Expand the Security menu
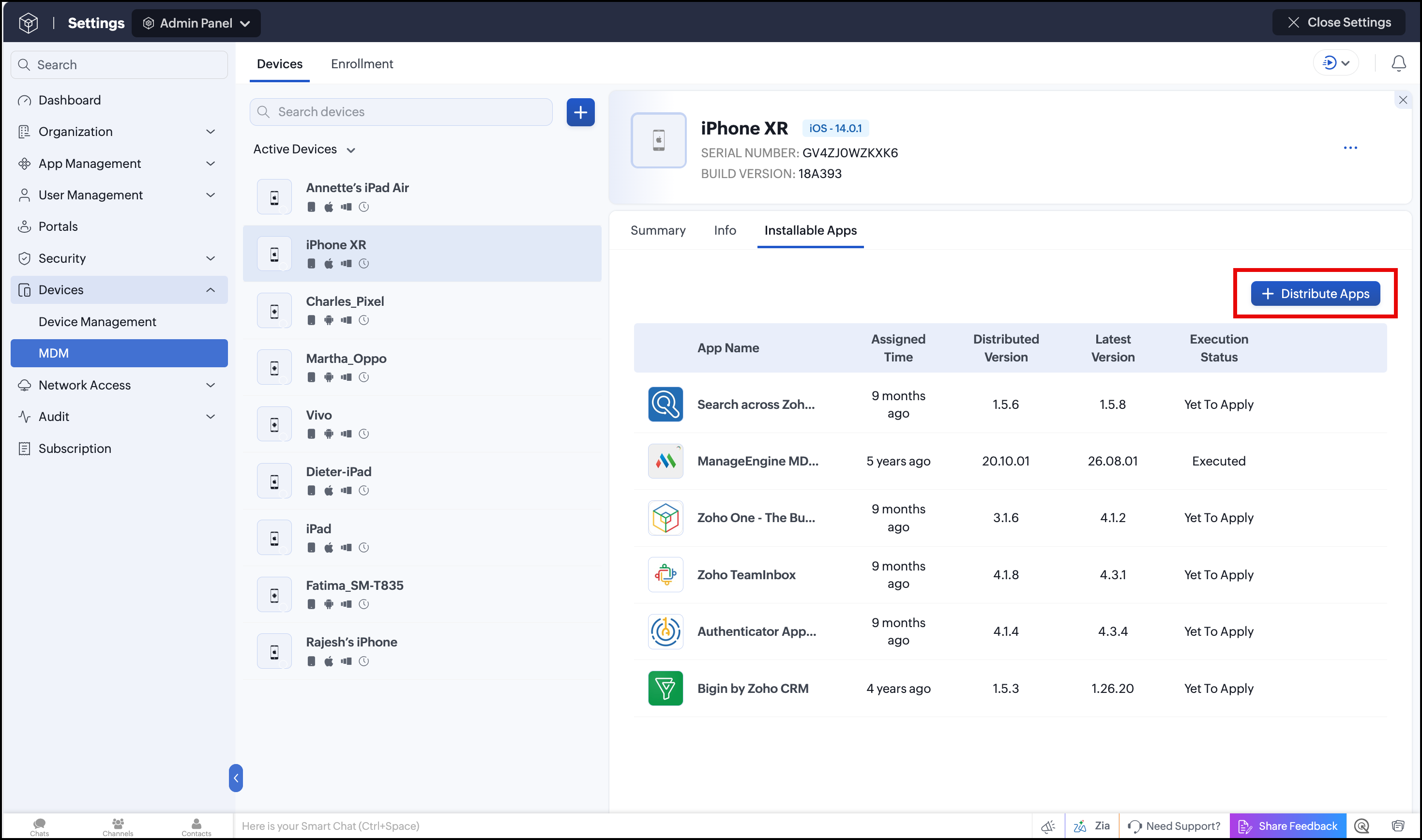The image size is (1422, 840). click(x=211, y=259)
